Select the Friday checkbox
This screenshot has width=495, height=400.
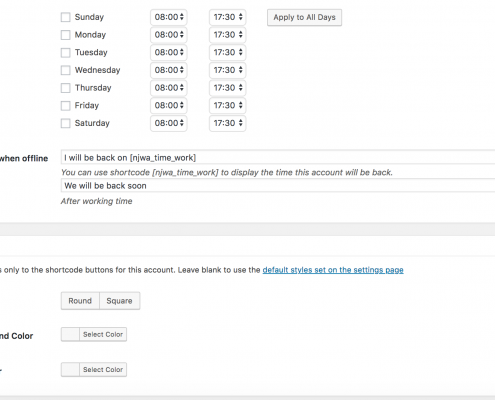(66, 106)
